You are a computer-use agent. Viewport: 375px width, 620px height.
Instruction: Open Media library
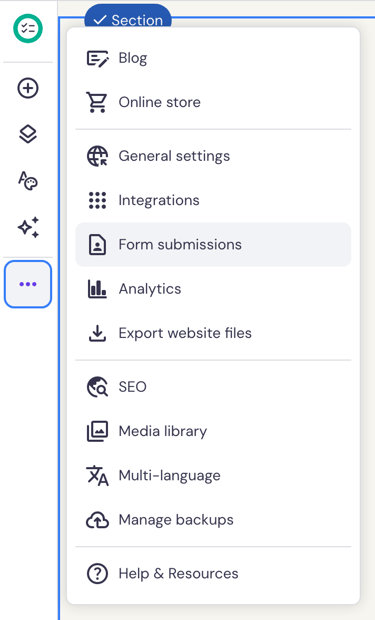(x=213, y=431)
